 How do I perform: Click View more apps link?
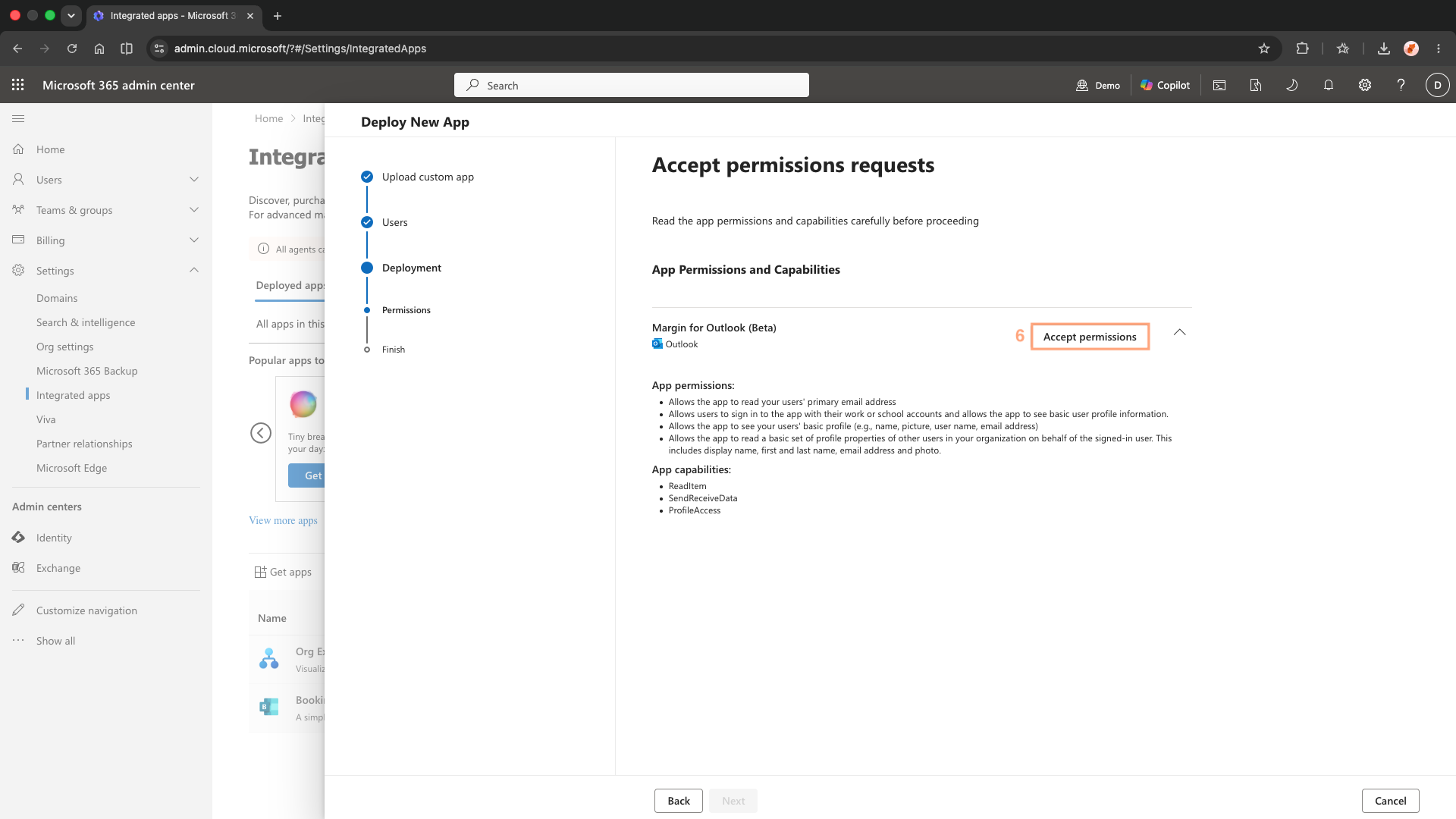(283, 520)
